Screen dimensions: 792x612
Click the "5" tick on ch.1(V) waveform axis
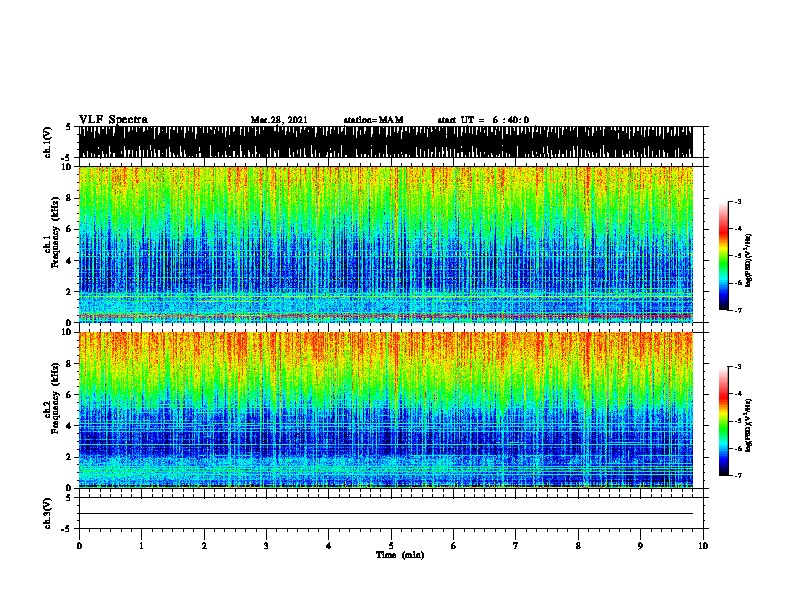point(68,127)
